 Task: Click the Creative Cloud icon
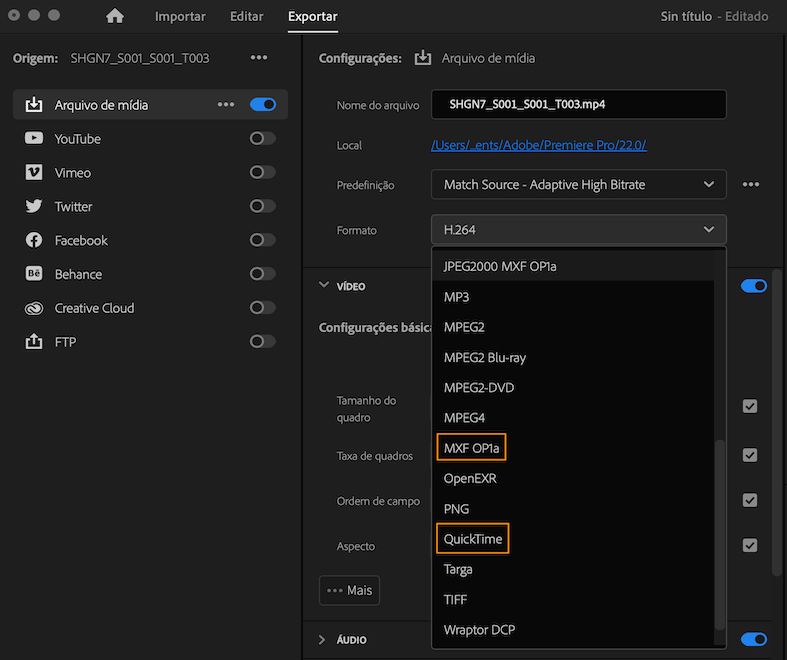(34, 308)
